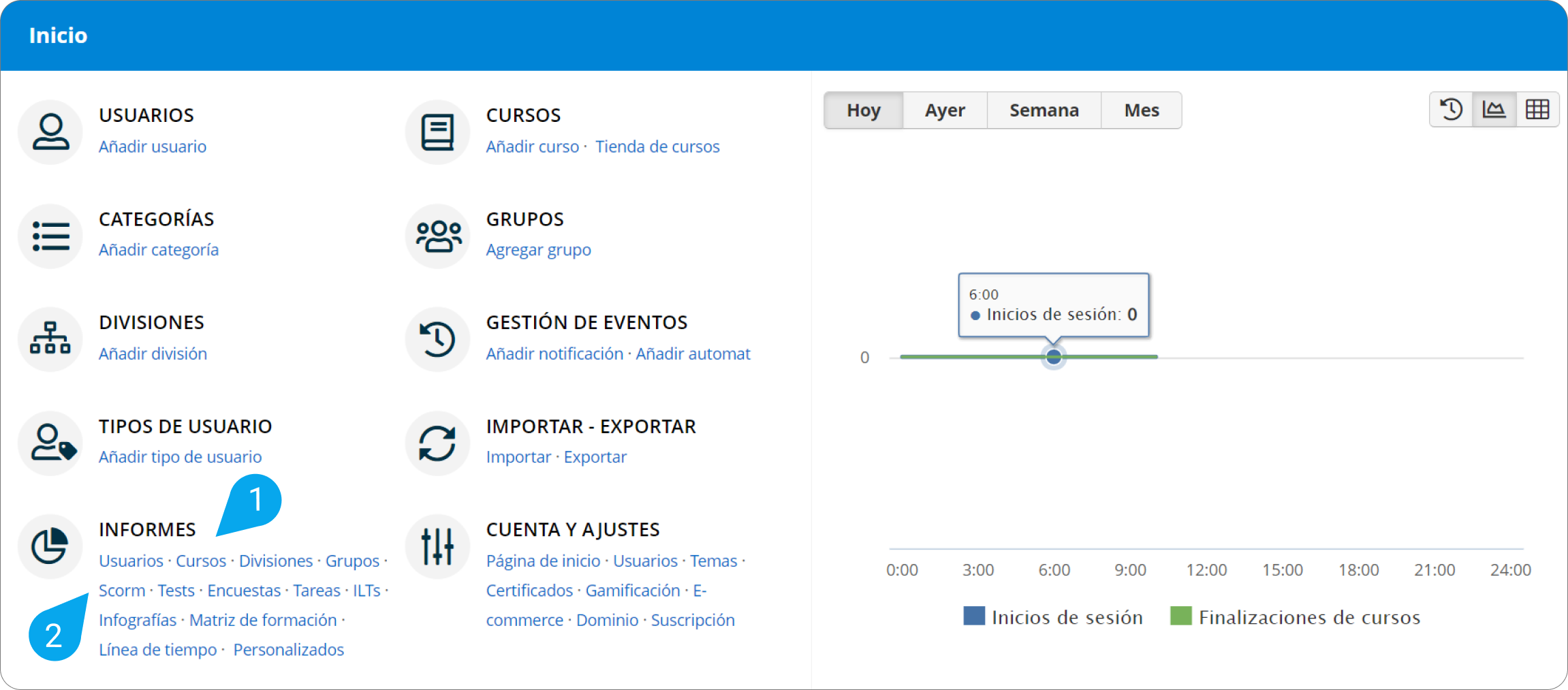Click the Categorías list icon
This screenshot has width=1568, height=690.
click(50, 236)
